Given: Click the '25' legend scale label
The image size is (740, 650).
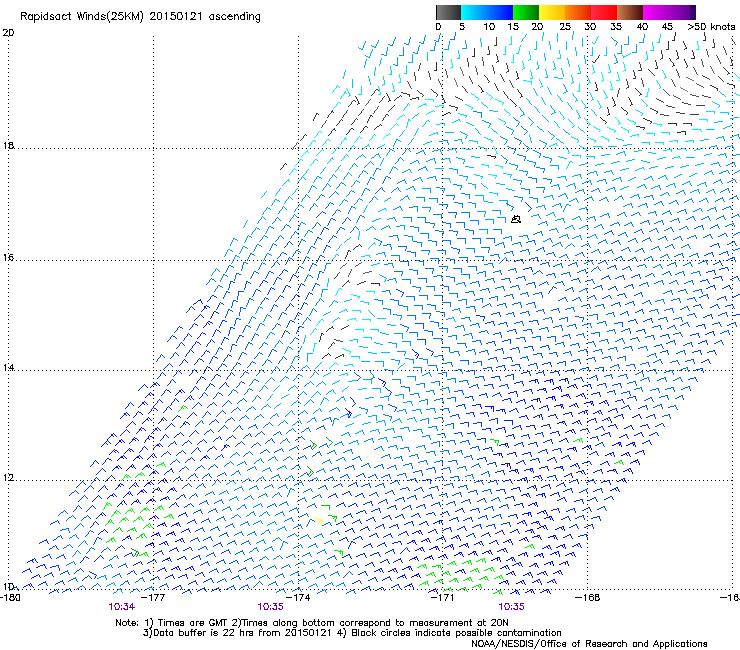Looking at the screenshot, I should (565, 27).
